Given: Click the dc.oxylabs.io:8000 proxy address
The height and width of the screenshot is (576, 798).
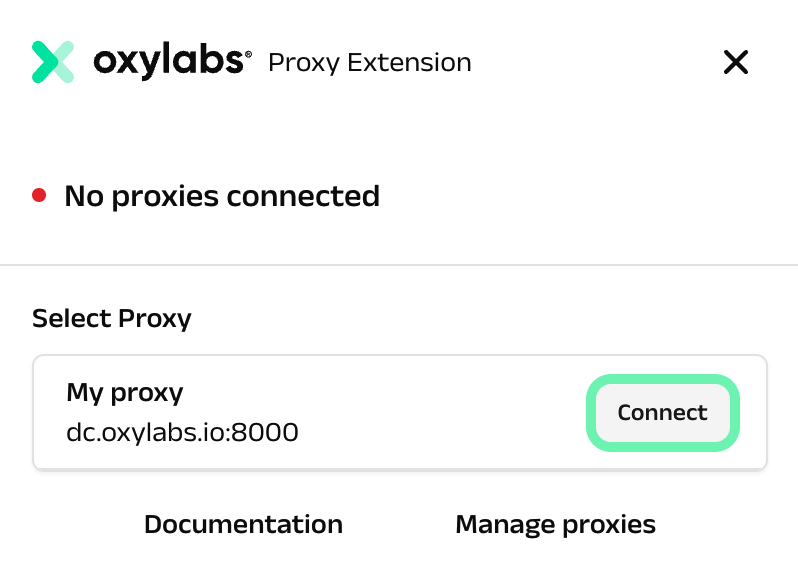Looking at the screenshot, I should click(x=182, y=433).
